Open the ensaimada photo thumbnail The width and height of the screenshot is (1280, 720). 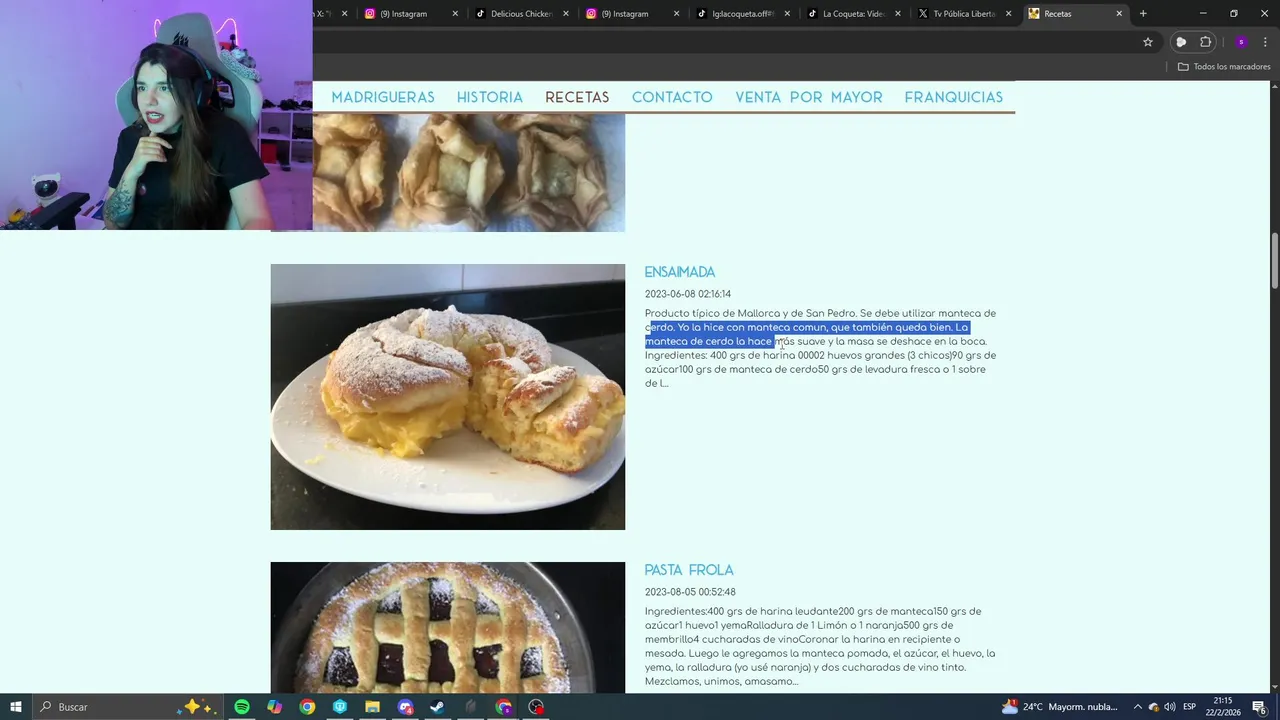(448, 397)
